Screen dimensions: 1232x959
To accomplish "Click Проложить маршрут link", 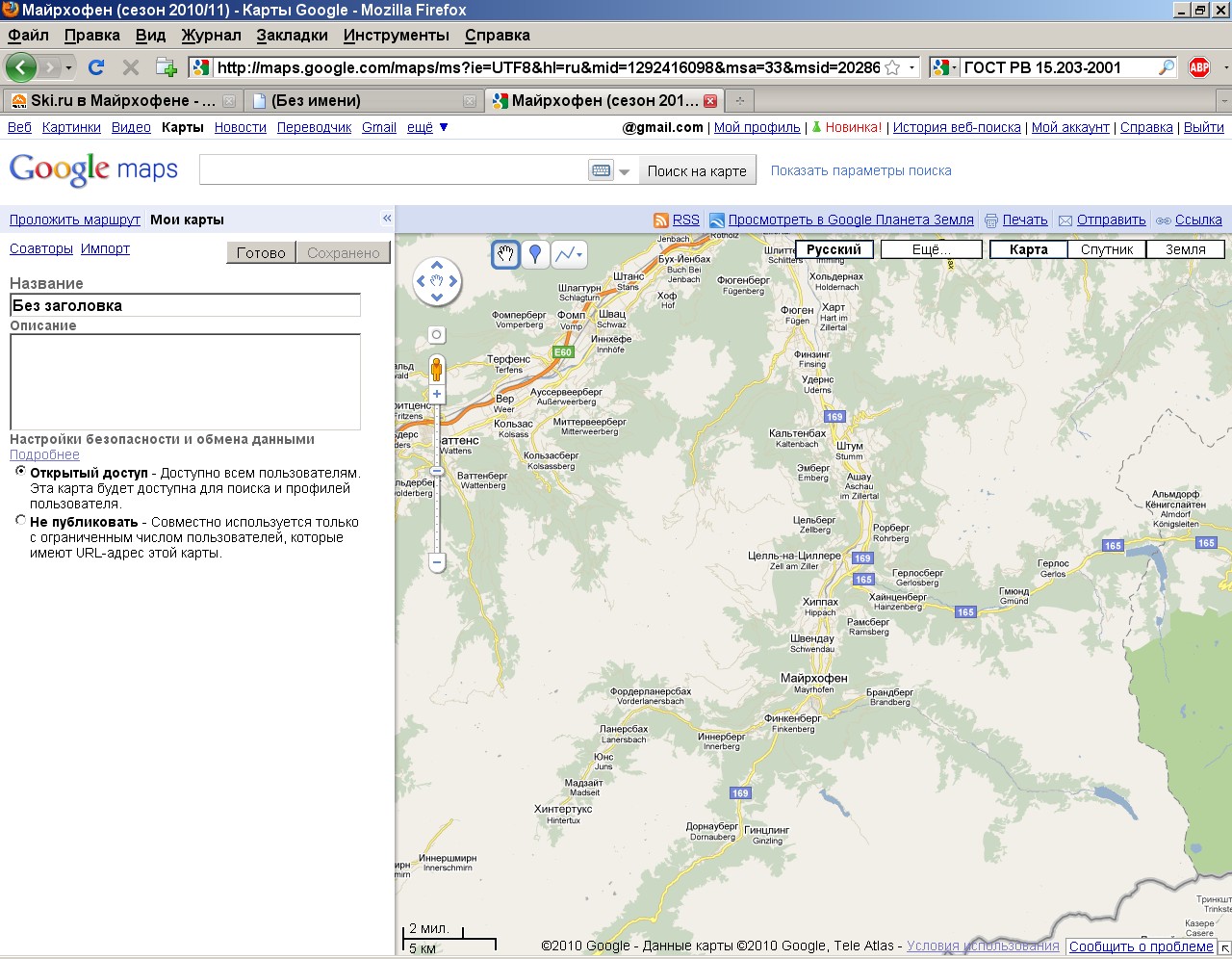I will pos(75,220).
